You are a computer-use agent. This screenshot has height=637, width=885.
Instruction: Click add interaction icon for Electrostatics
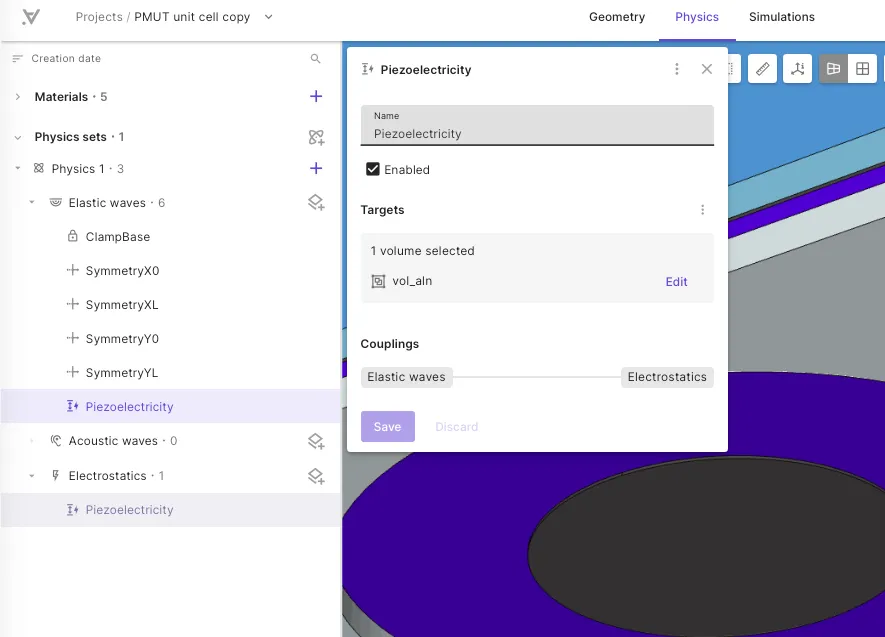point(316,476)
